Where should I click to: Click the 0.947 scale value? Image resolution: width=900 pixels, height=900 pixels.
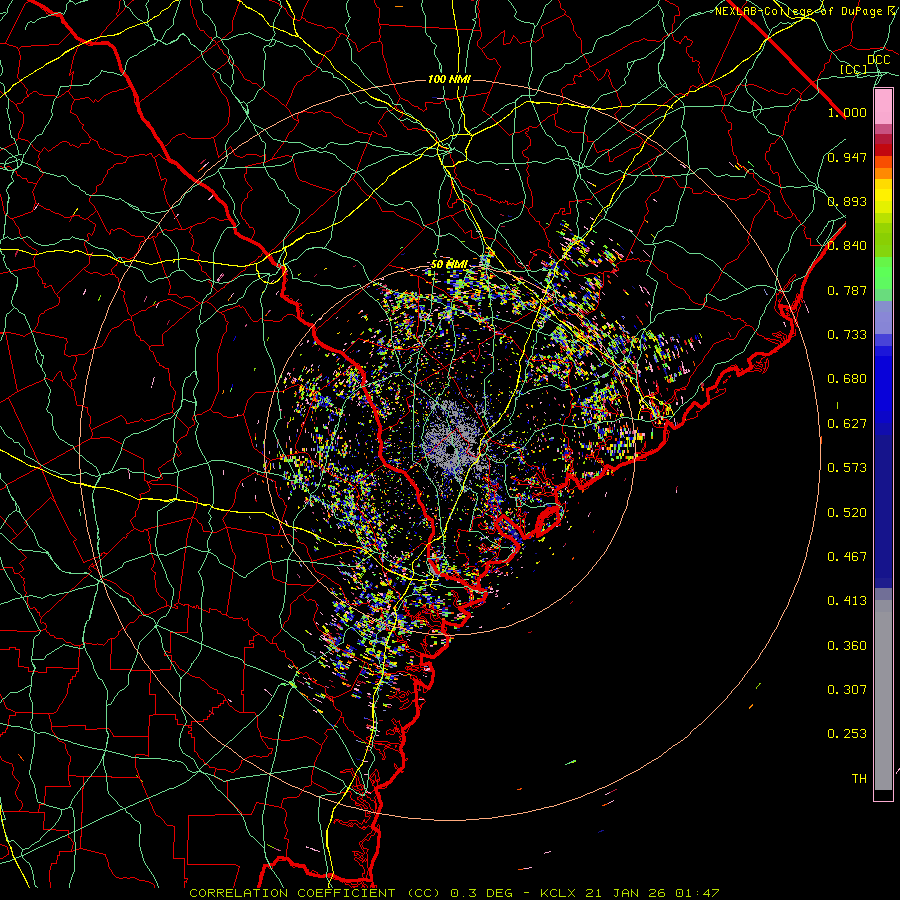[847, 157]
